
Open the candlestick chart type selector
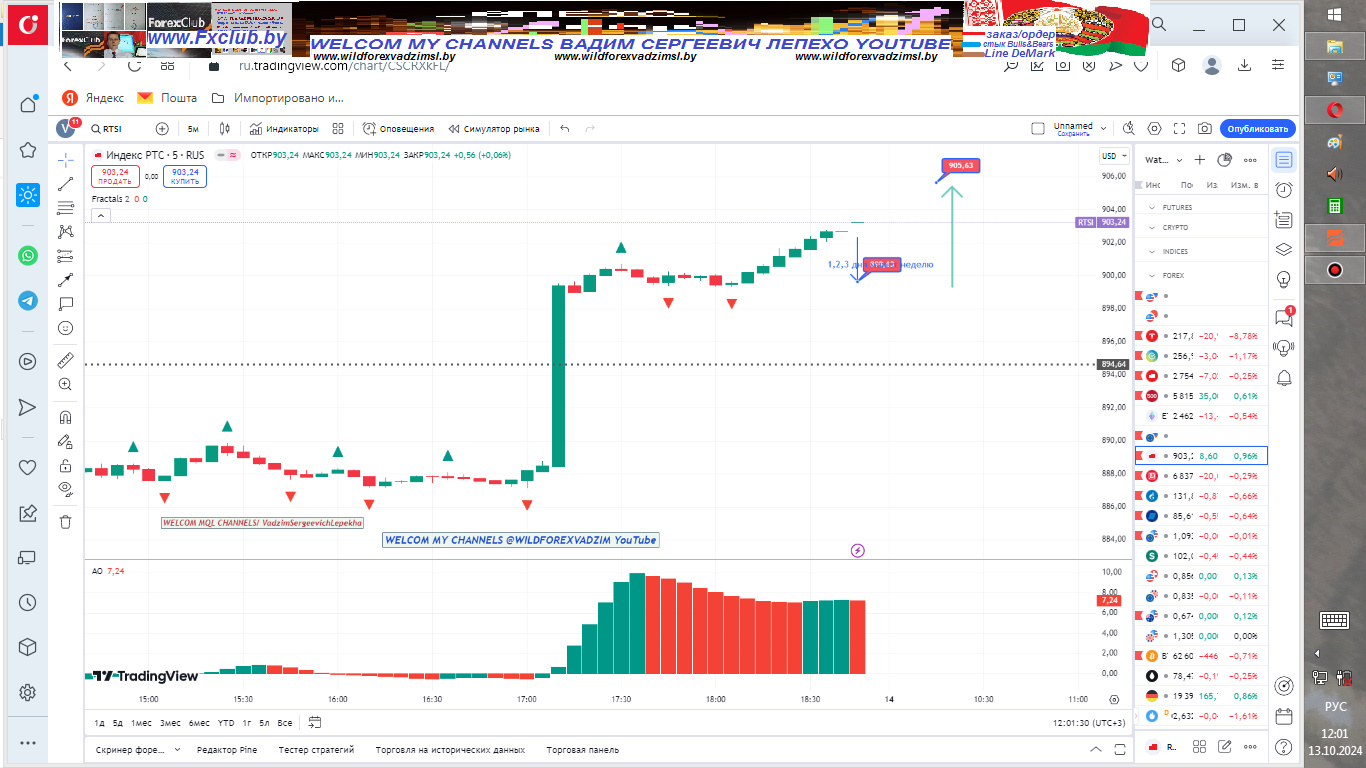click(x=225, y=129)
